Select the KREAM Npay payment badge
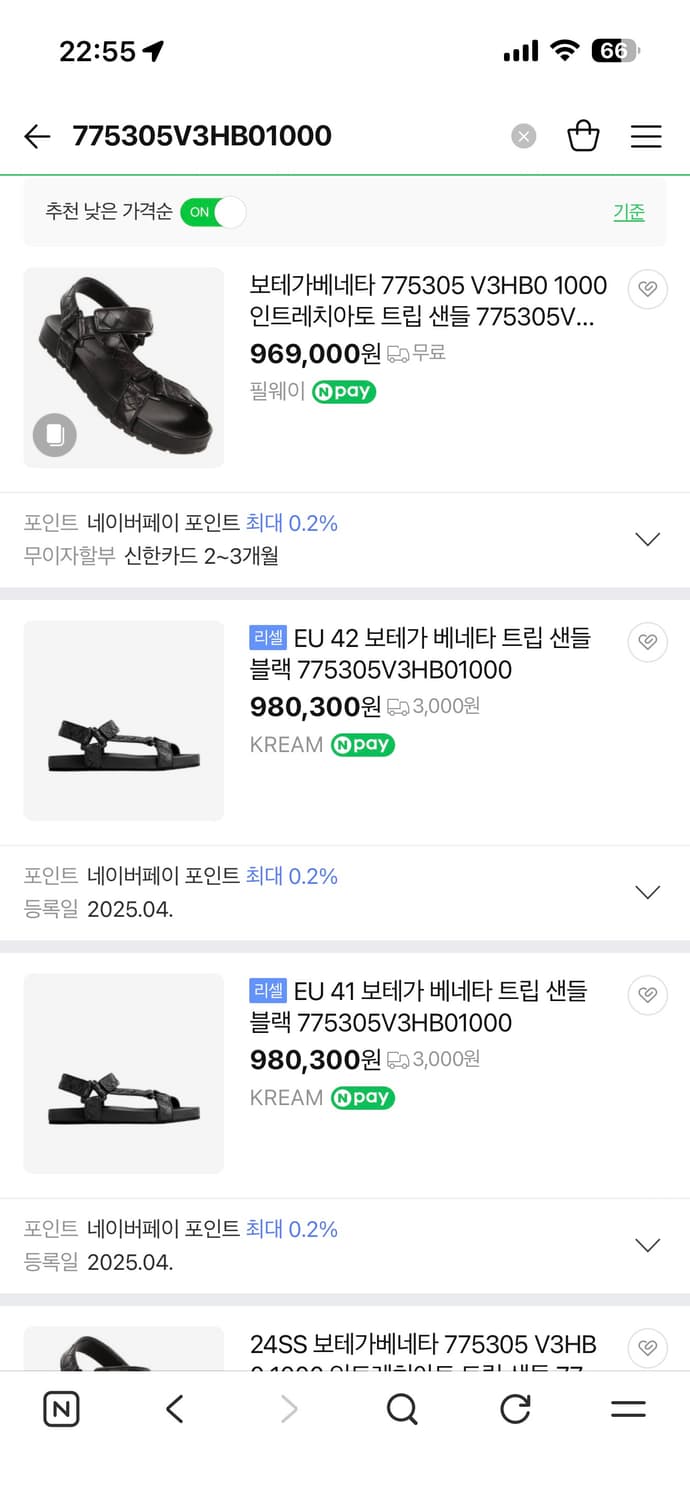 [361, 744]
